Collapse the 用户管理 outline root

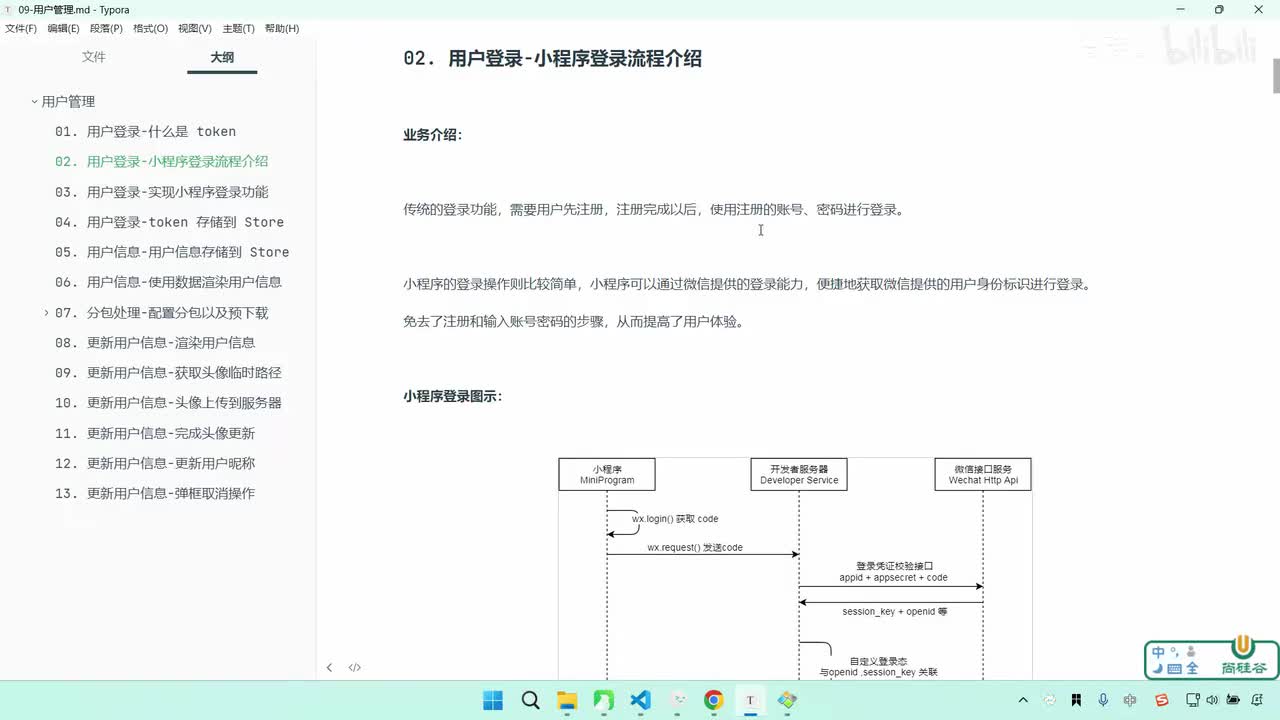coord(33,101)
